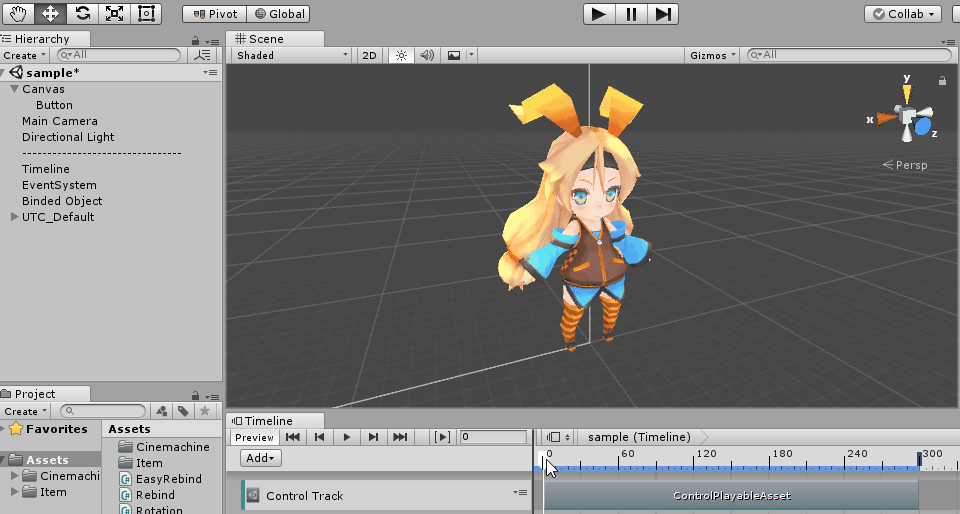Select Button in Hierarchy
This screenshot has height=514, width=960.
point(54,105)
